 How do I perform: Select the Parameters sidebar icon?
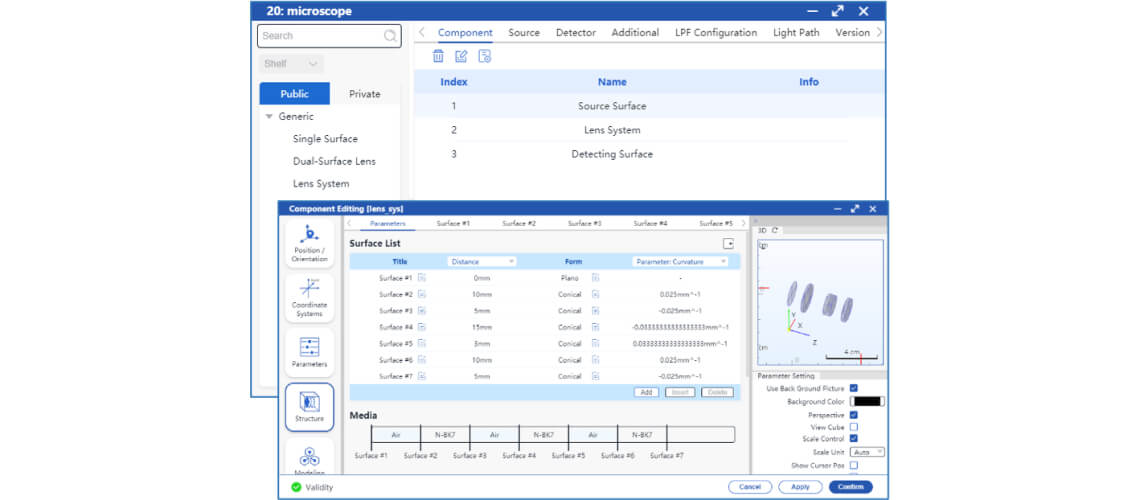[309, 352]
